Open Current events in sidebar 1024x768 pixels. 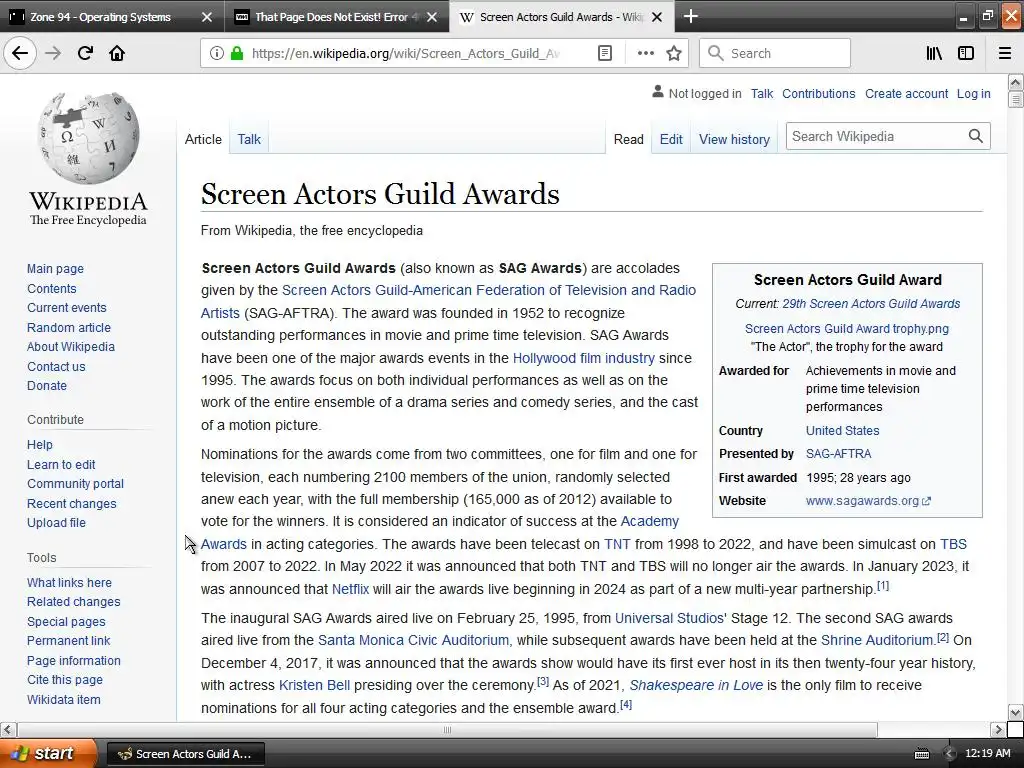coord(67,308)
